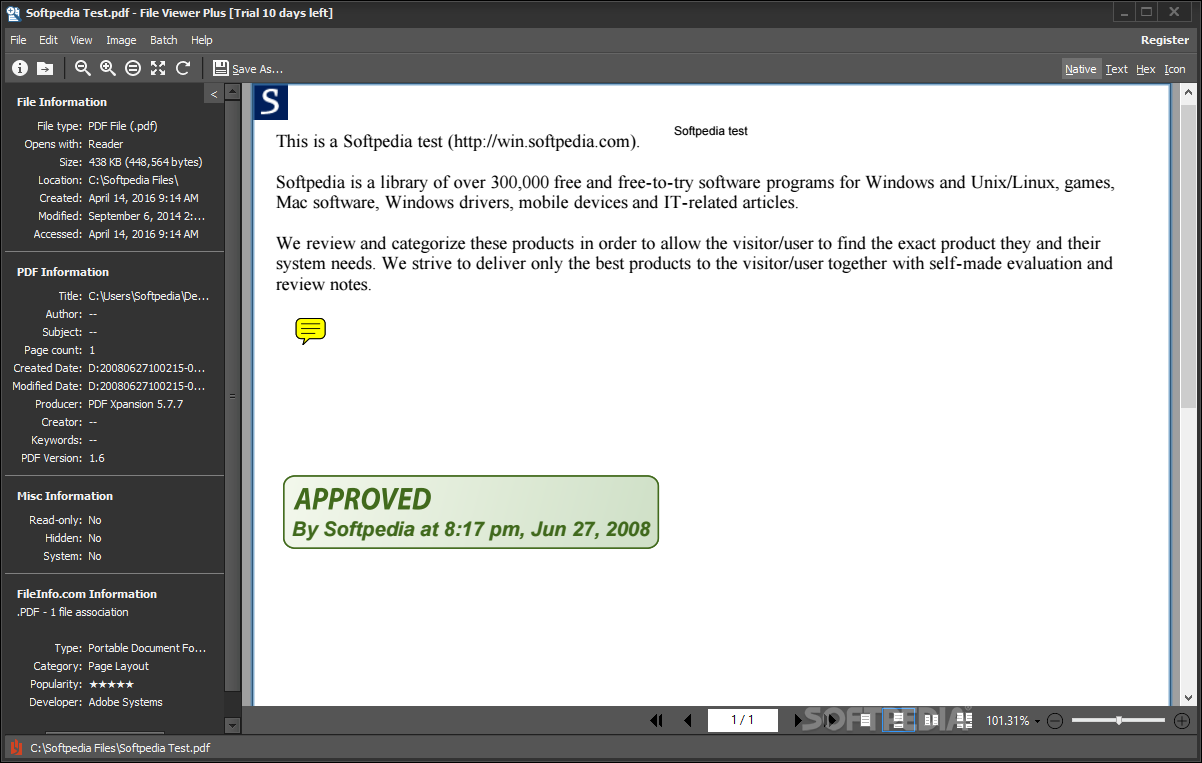Open the Batch menu
This screenshot has width=1202, height=763.
tap(164, 40)
